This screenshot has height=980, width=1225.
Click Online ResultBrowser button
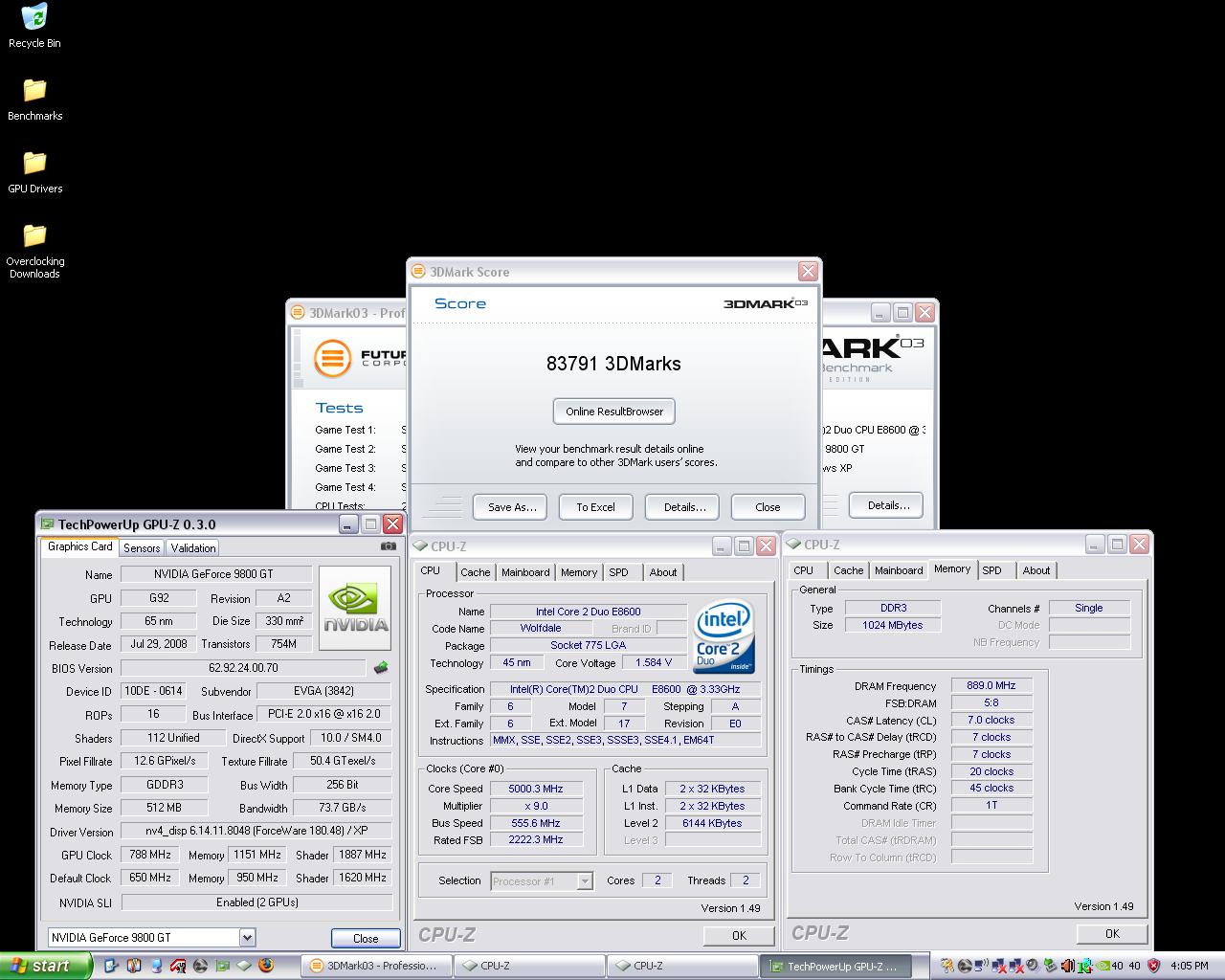pyautogui.click(x=614, y=412)
